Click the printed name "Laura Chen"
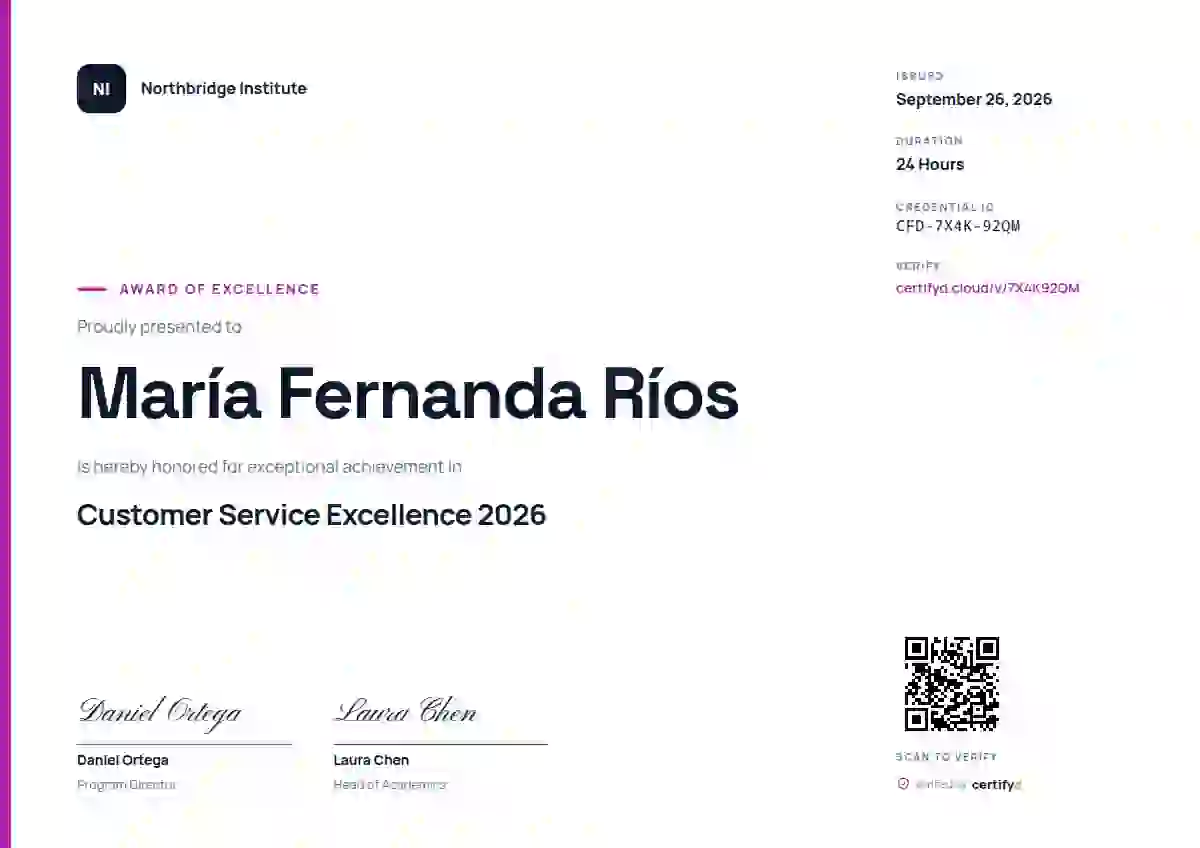 (371, 760)
